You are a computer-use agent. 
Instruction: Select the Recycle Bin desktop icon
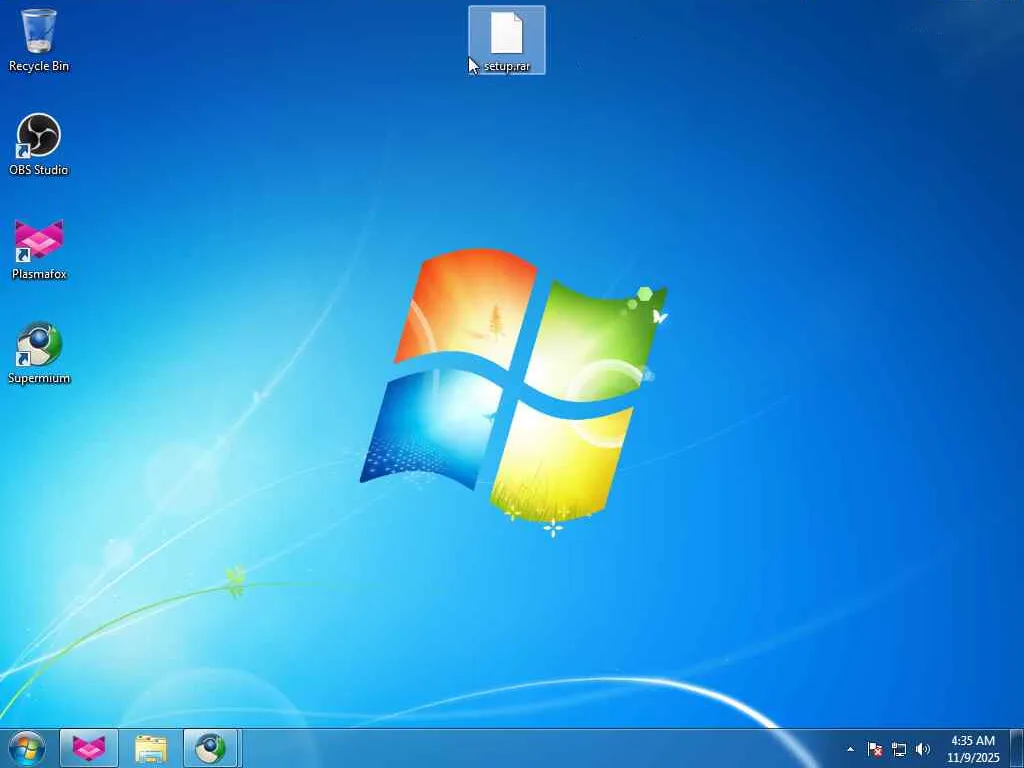click(39, 39)
